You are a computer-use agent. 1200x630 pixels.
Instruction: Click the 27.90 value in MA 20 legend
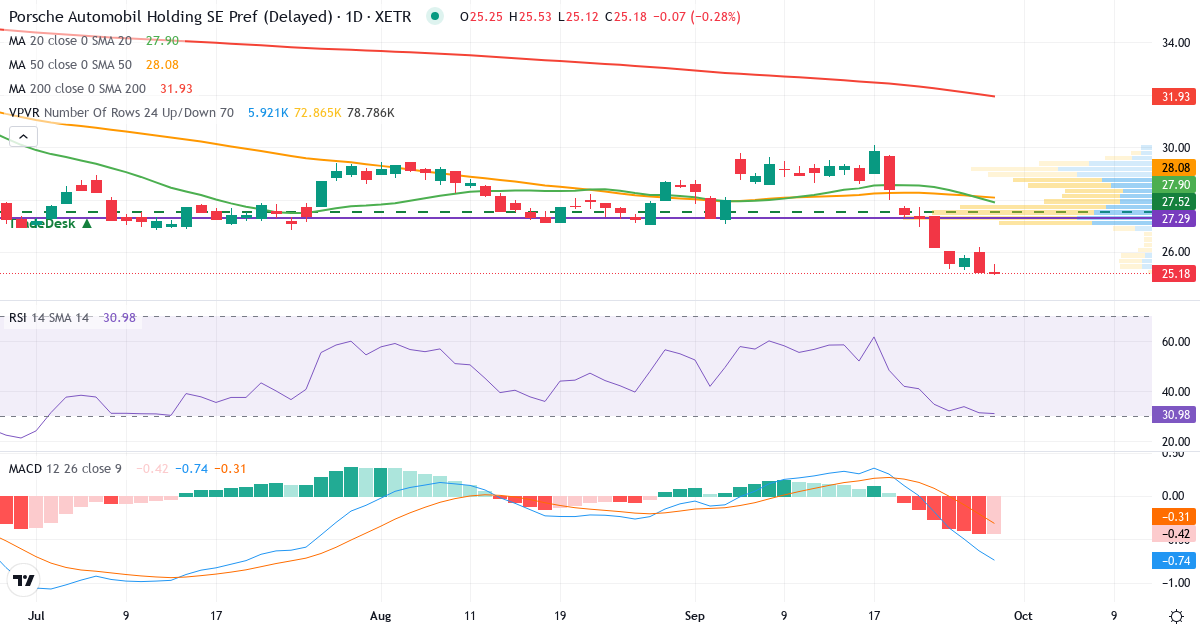pos(162,40)
